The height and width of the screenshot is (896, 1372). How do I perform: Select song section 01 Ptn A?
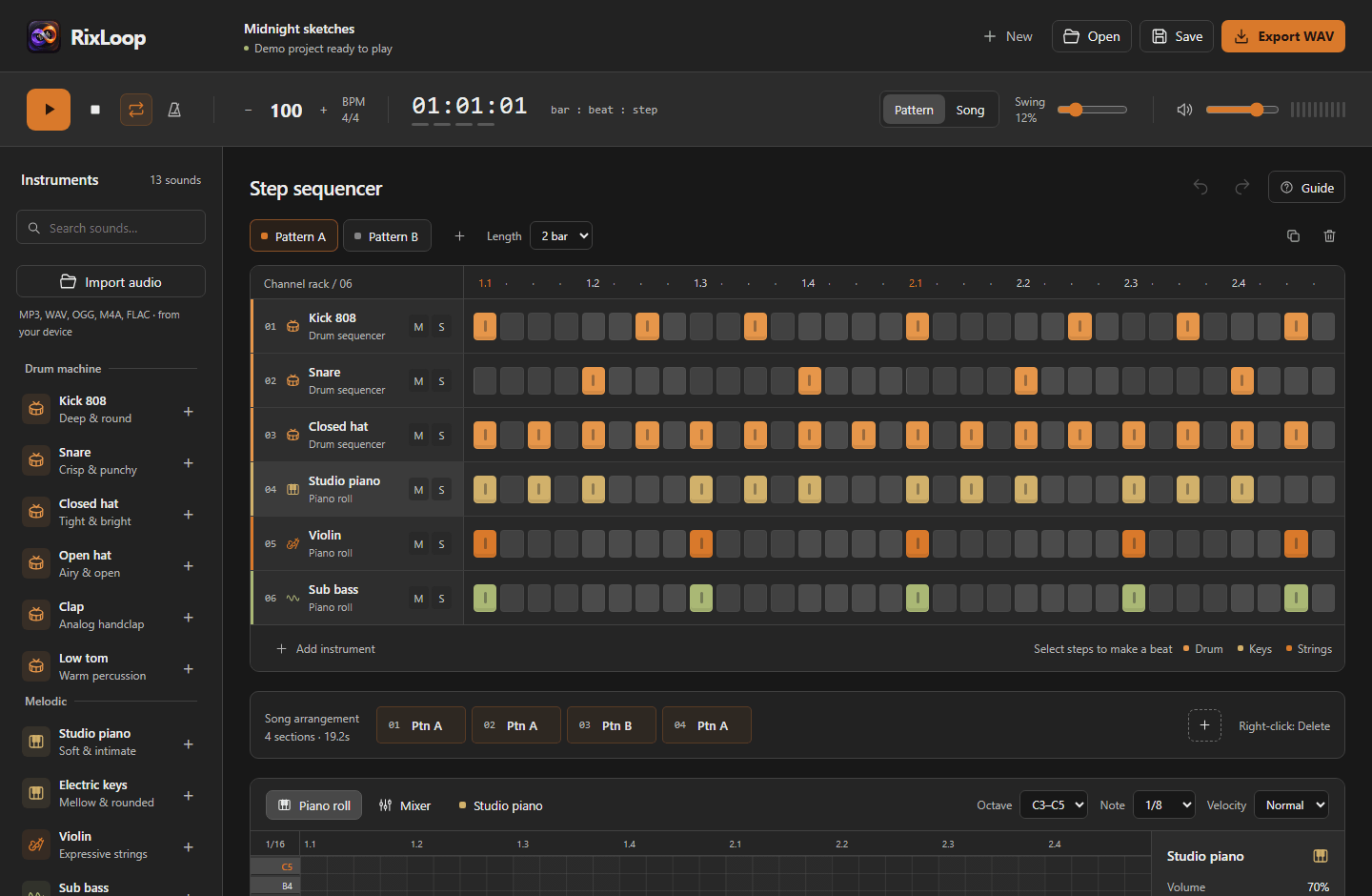click(421, 725)
